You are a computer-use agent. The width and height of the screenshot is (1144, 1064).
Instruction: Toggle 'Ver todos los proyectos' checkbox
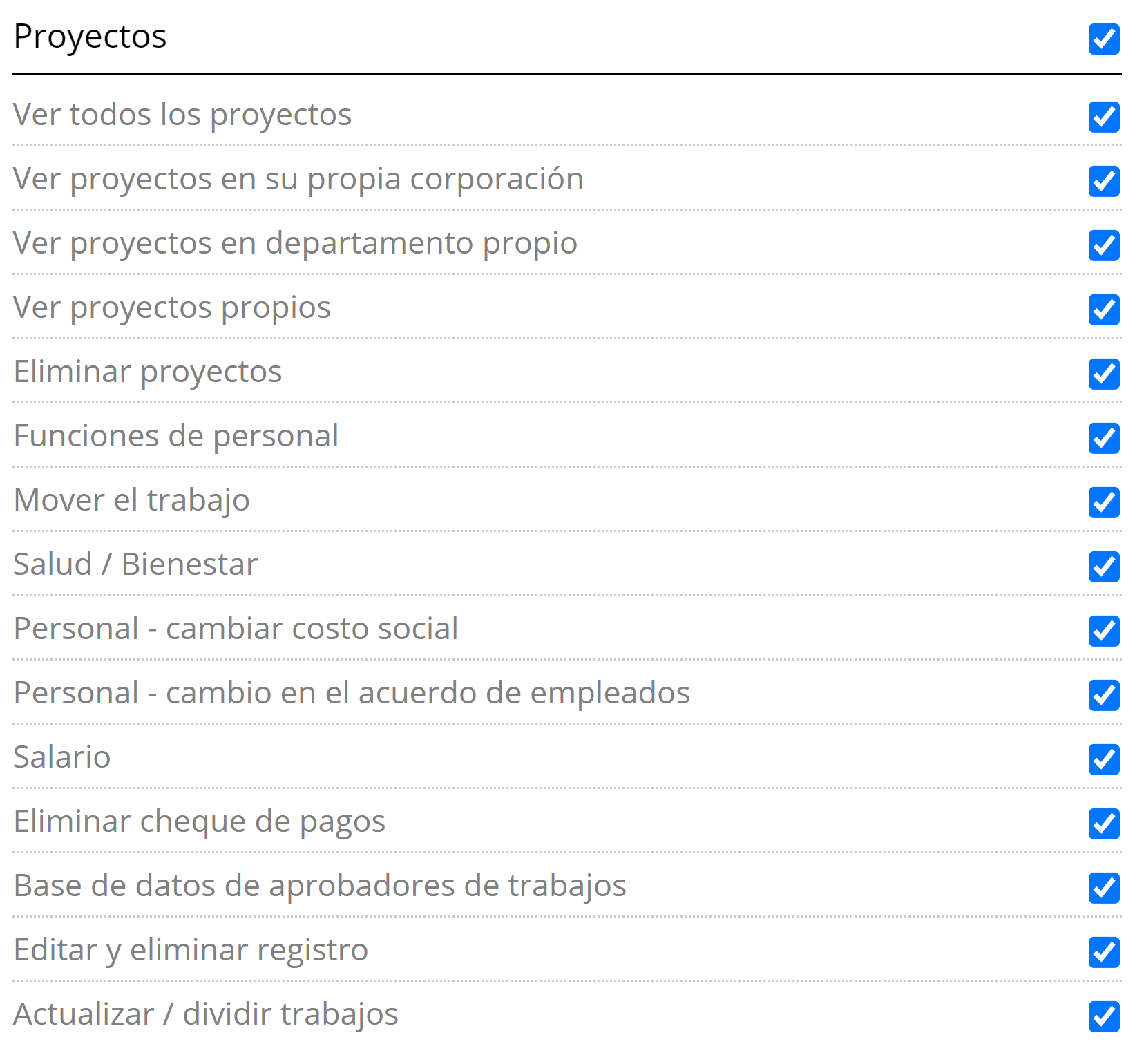(x=1103, y=117)
